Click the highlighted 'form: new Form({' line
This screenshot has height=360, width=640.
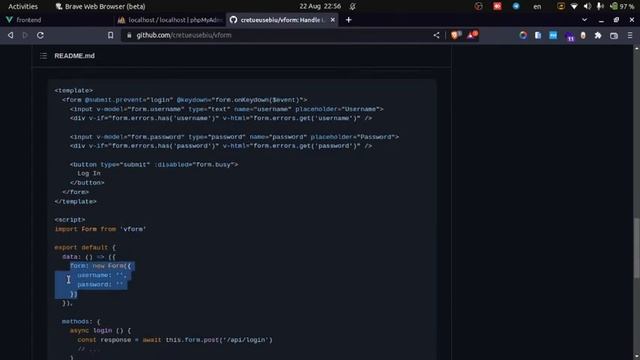pyautogui.click(x=100, y=266)
